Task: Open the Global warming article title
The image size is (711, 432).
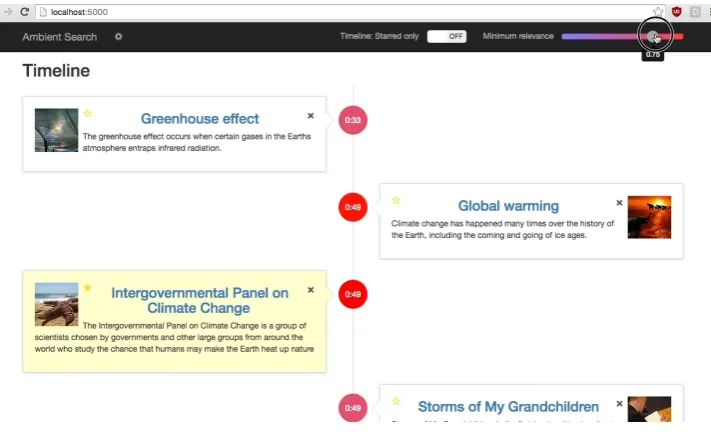Action: 508,206
